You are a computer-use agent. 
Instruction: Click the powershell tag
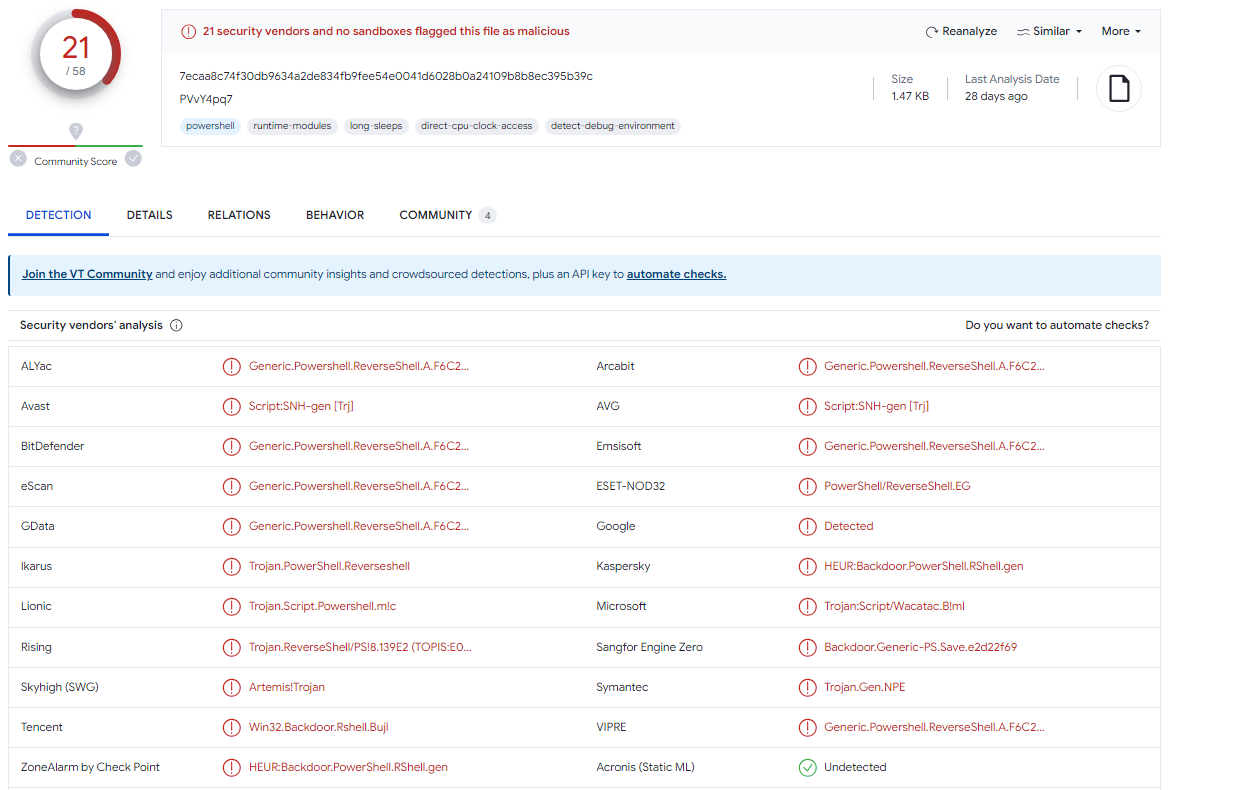pyautogui.click(x=210, y=126)
